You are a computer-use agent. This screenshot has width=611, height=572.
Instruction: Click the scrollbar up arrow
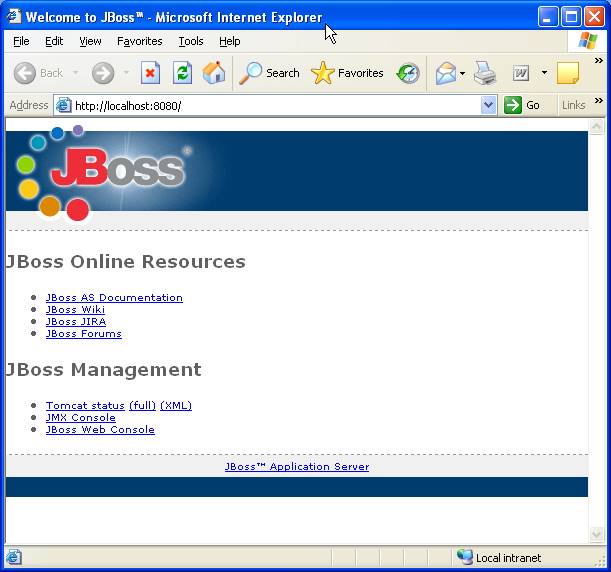[x=597, y=127]
